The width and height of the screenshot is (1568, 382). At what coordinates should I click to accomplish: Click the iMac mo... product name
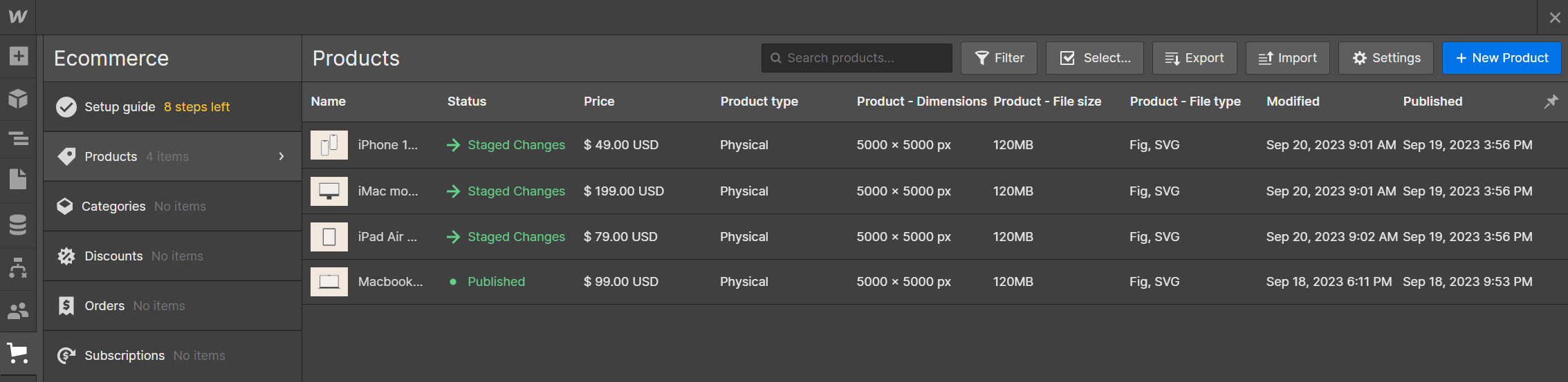388,191
